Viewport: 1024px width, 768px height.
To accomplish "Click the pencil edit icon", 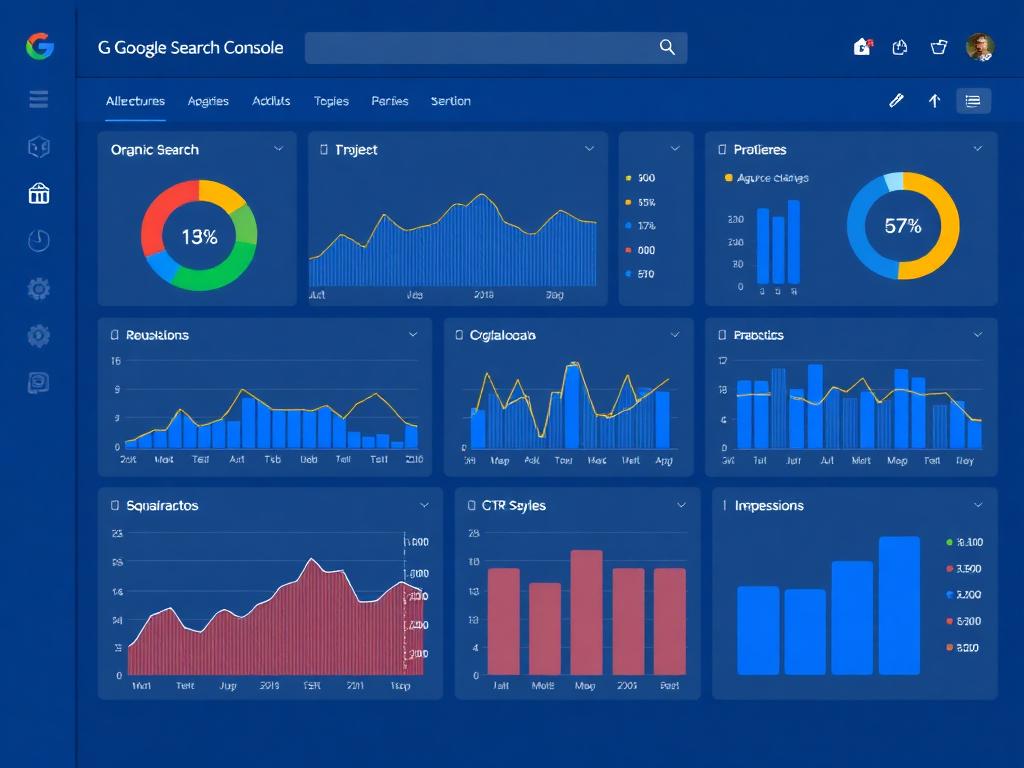I will click(x=896, y=101).
